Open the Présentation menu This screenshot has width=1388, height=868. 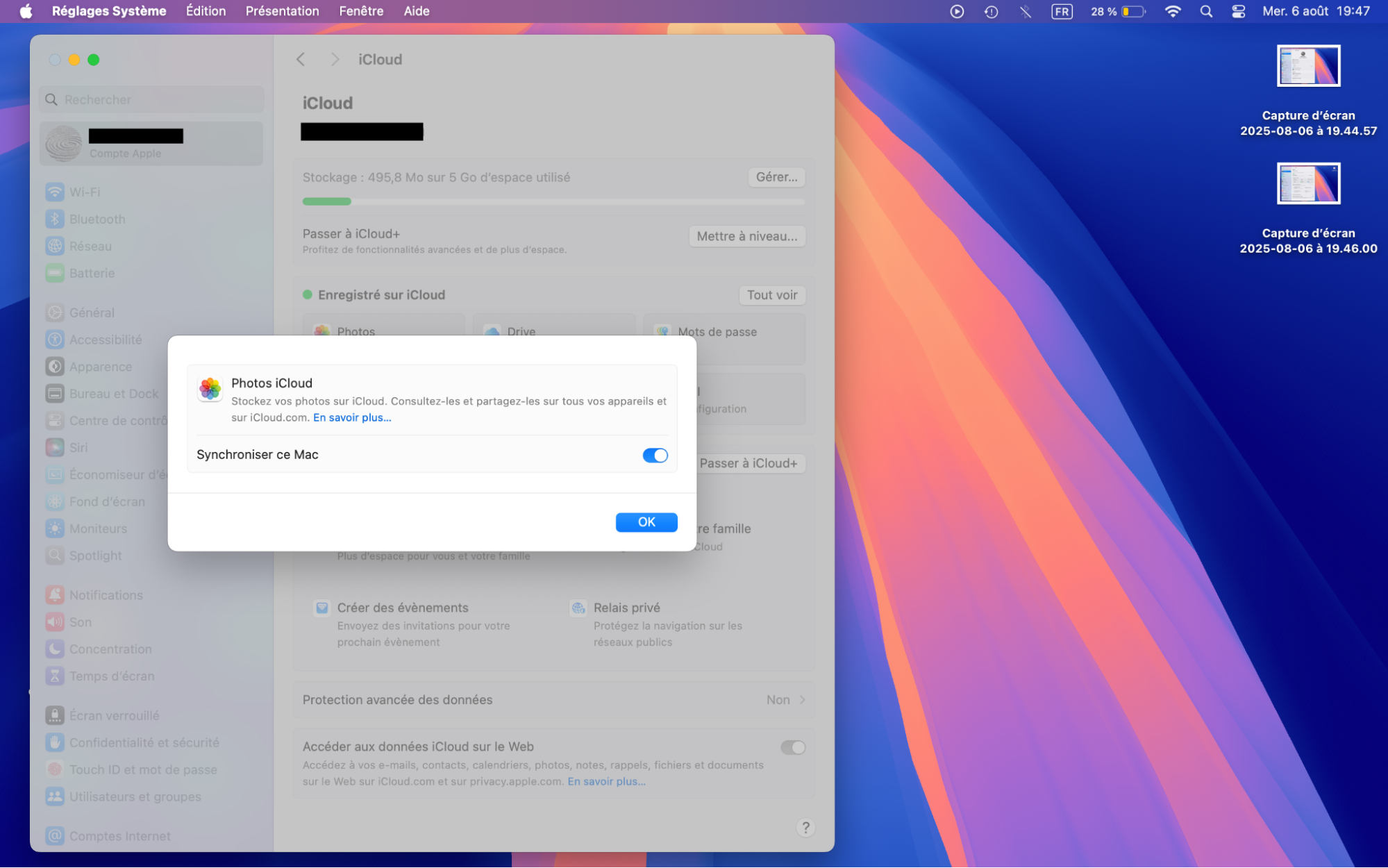282,11
